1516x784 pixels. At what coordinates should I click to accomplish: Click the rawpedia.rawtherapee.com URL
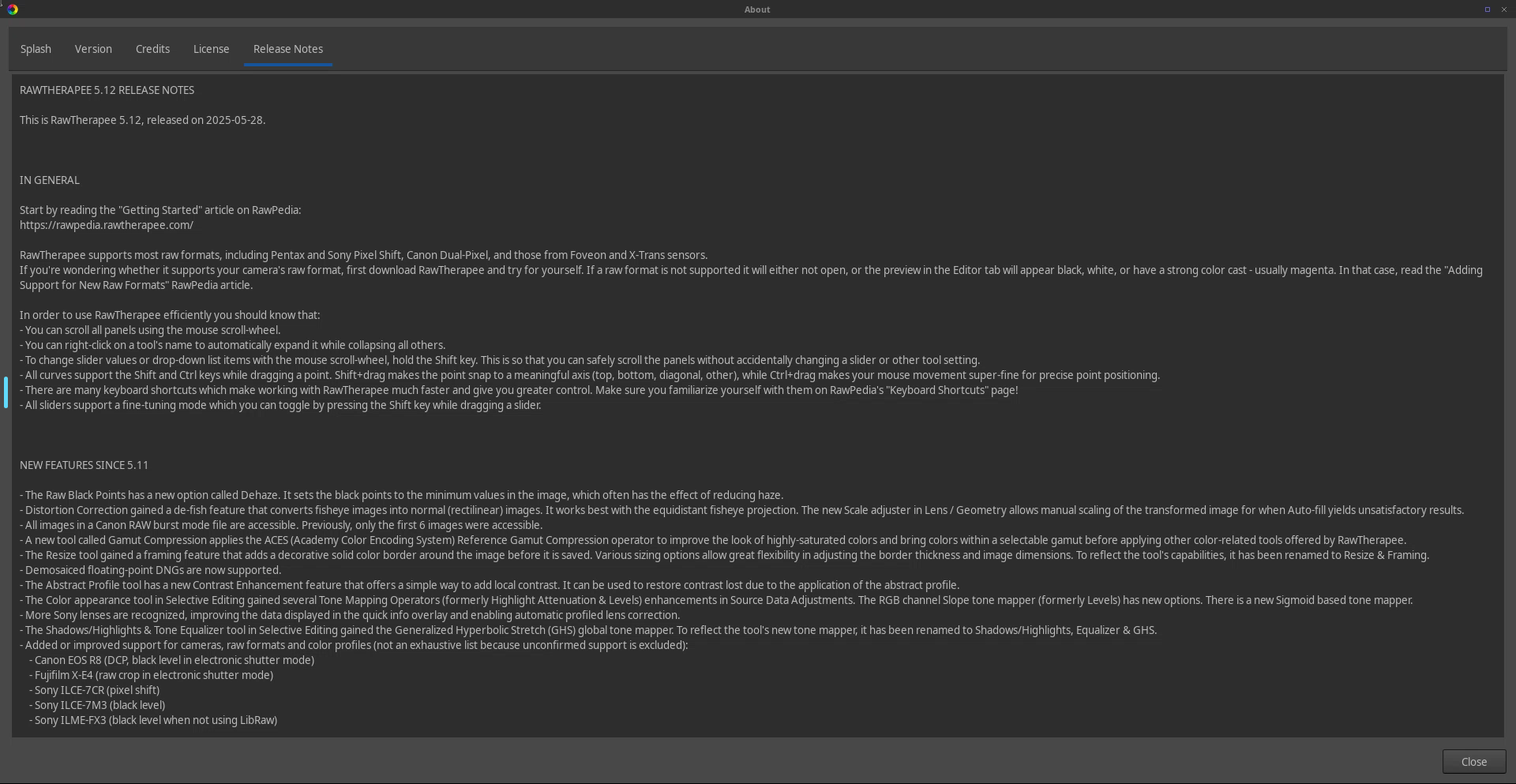tap(107, 225)
